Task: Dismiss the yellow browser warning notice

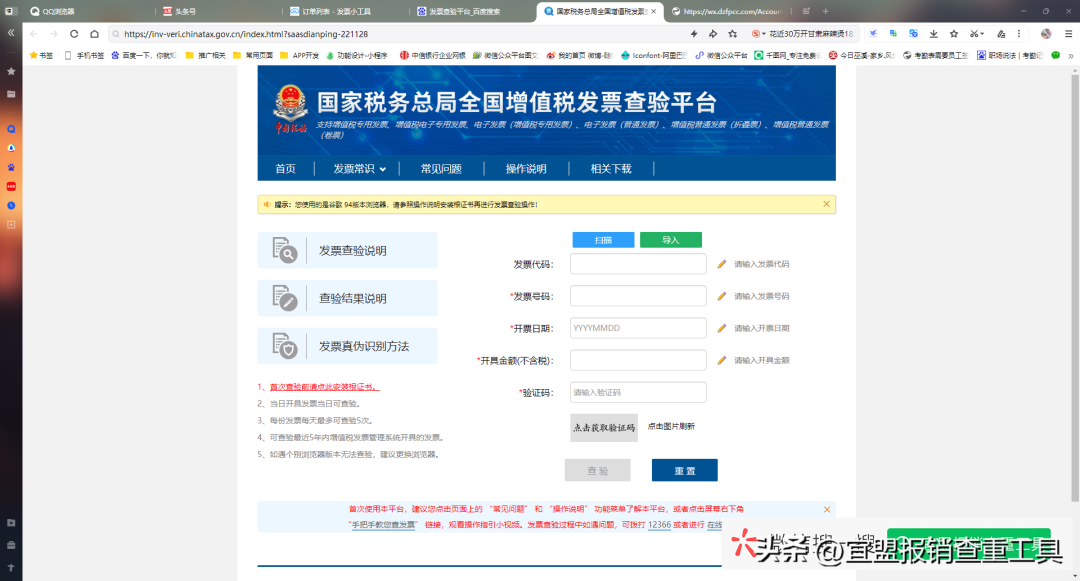Action: 826,204
